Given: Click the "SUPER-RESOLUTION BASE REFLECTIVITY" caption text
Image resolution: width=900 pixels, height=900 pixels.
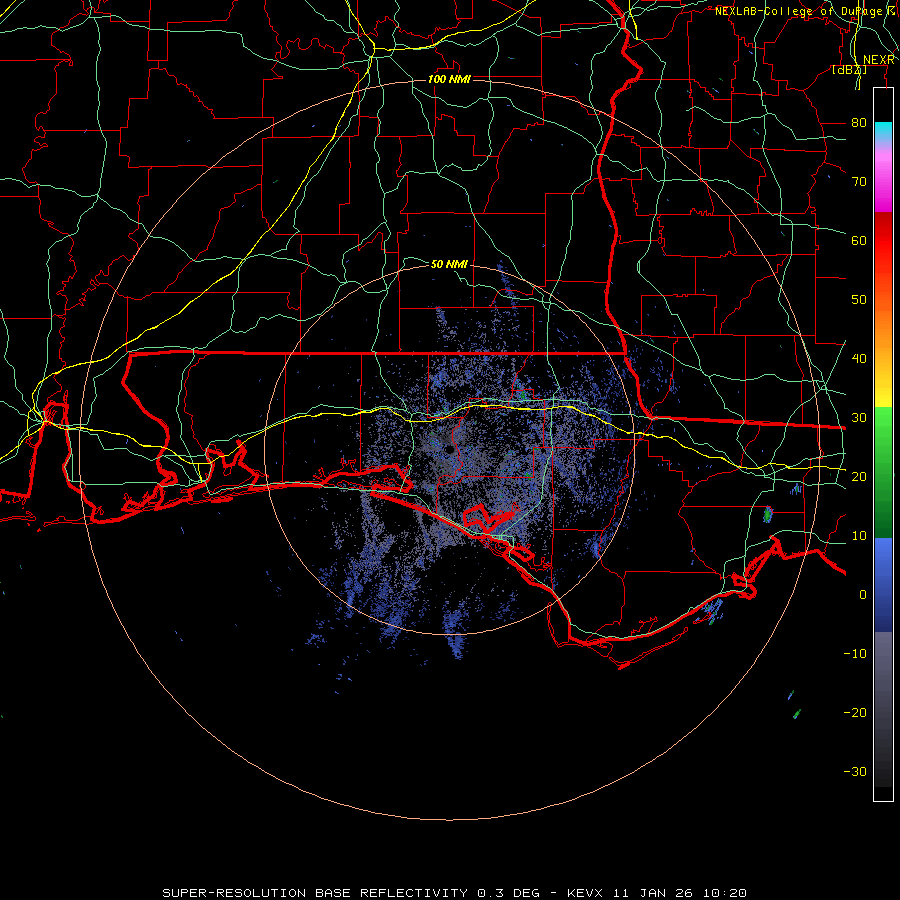Looking at the screenshot, I should pyautogui.click(x=315, y=893).
